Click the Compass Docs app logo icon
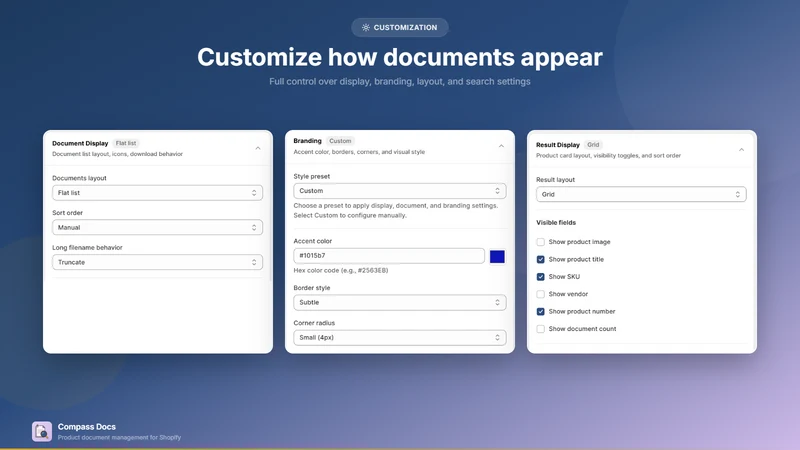Viewport: 800px width, 450px height. (42, 431)
